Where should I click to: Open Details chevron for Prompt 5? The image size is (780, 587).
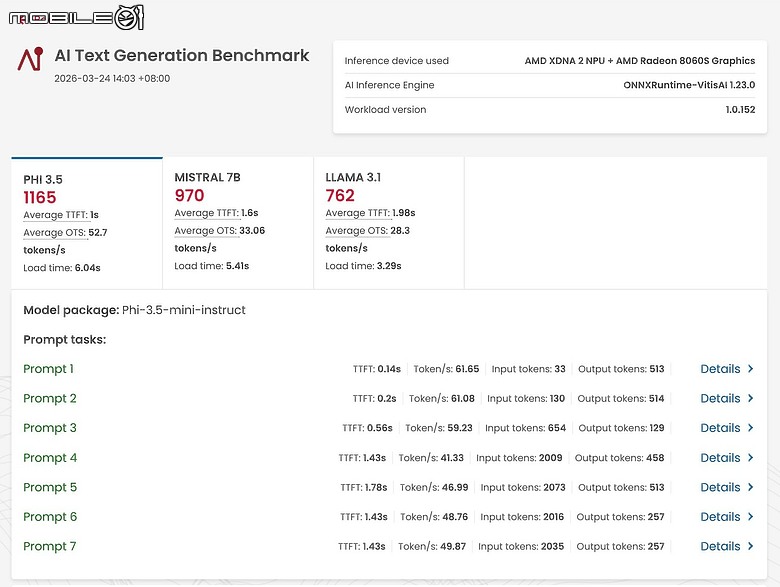tap(751, 488)
